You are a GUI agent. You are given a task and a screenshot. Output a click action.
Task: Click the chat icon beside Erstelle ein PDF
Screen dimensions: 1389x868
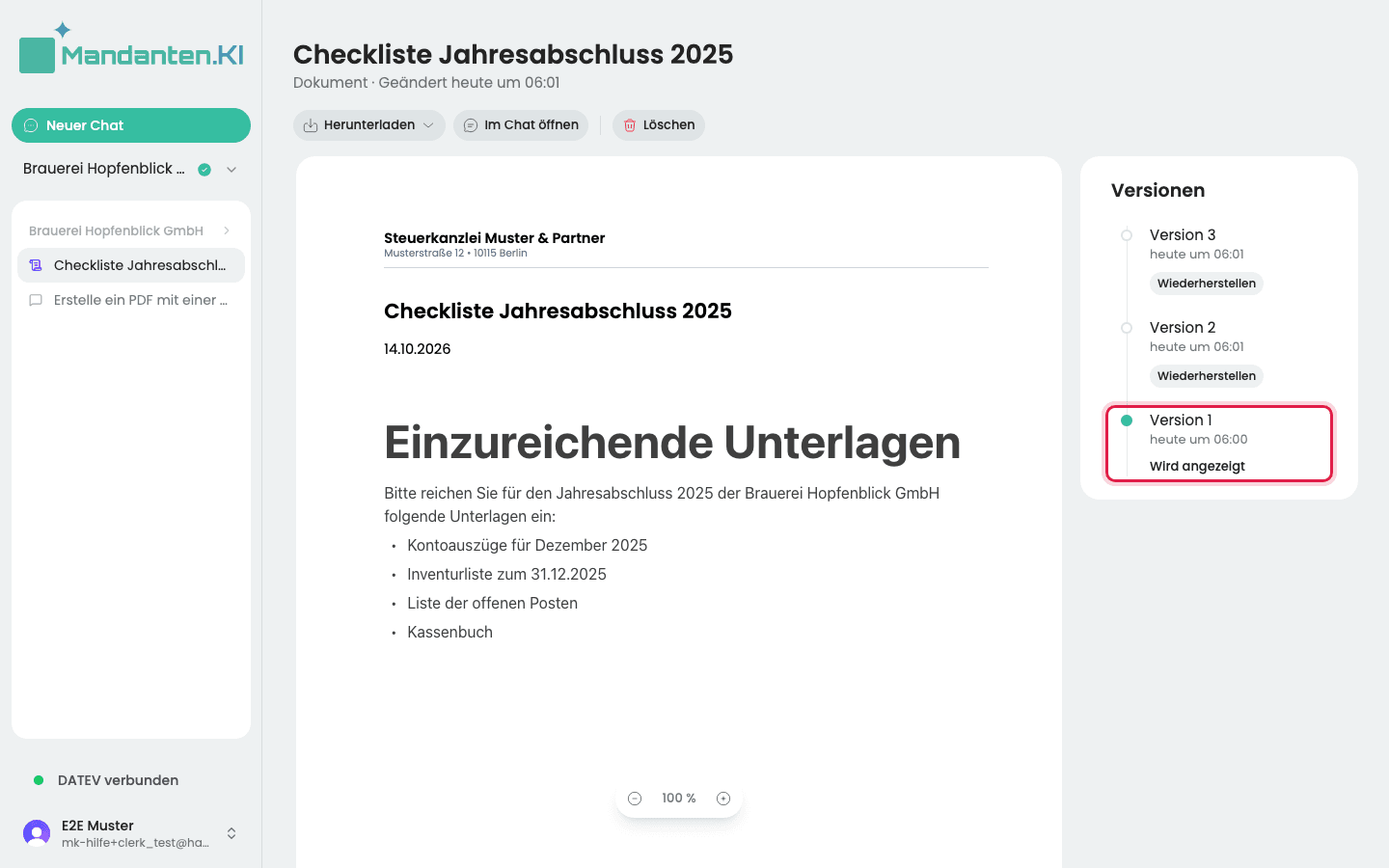point(36,300)
